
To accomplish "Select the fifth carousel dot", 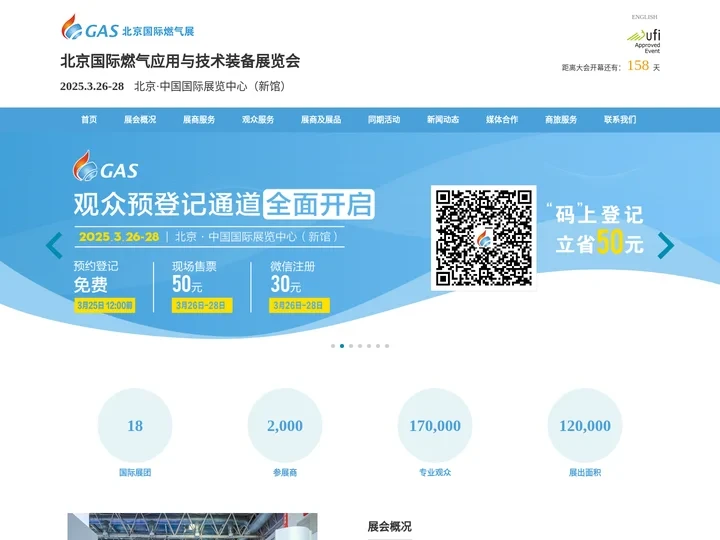I will tap(369, 346).
